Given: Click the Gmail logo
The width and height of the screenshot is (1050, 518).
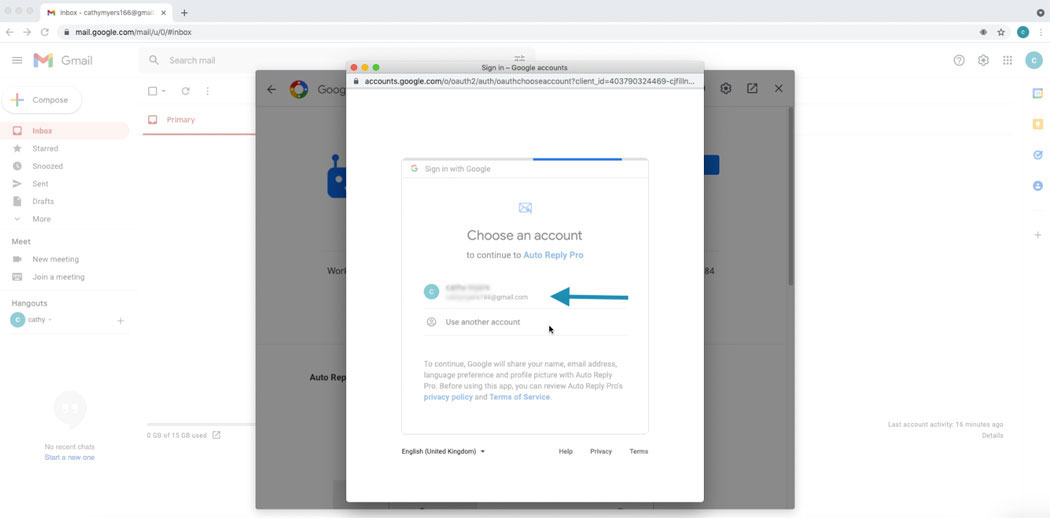Looking at the screenshot, I should [x=63, y=60].
